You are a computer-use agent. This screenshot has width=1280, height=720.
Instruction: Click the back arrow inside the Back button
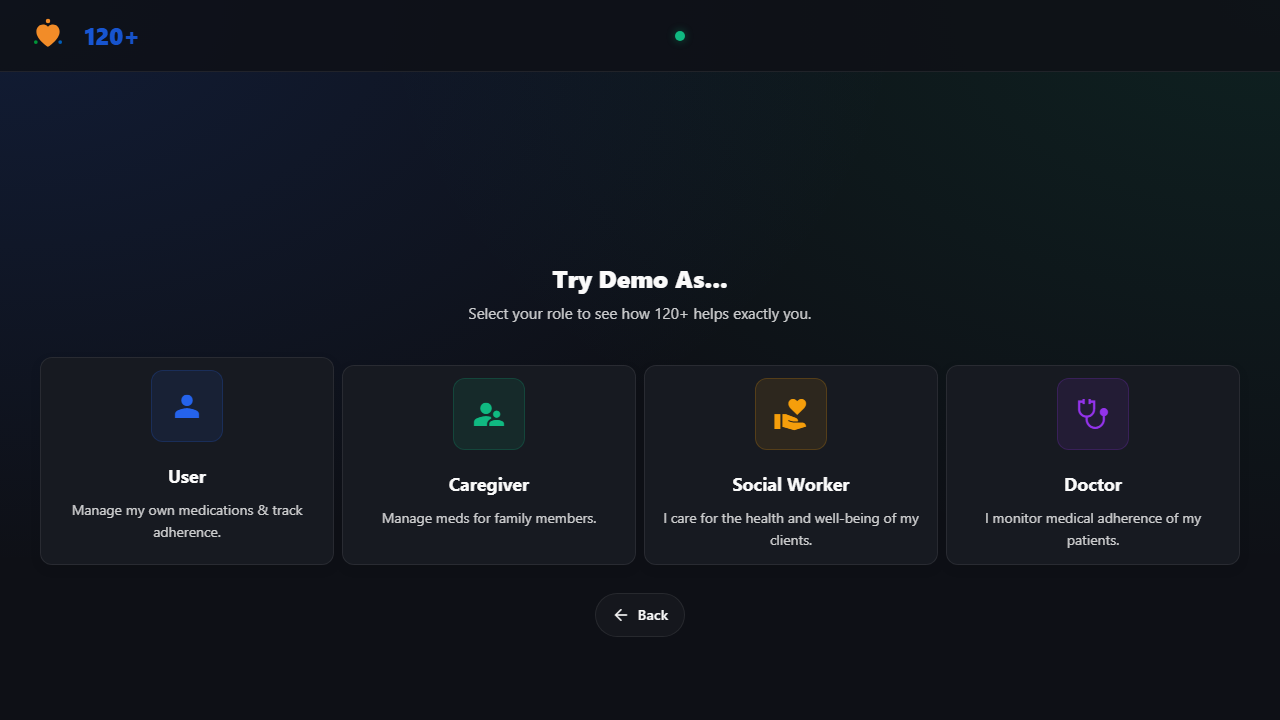tap(620, 615)
